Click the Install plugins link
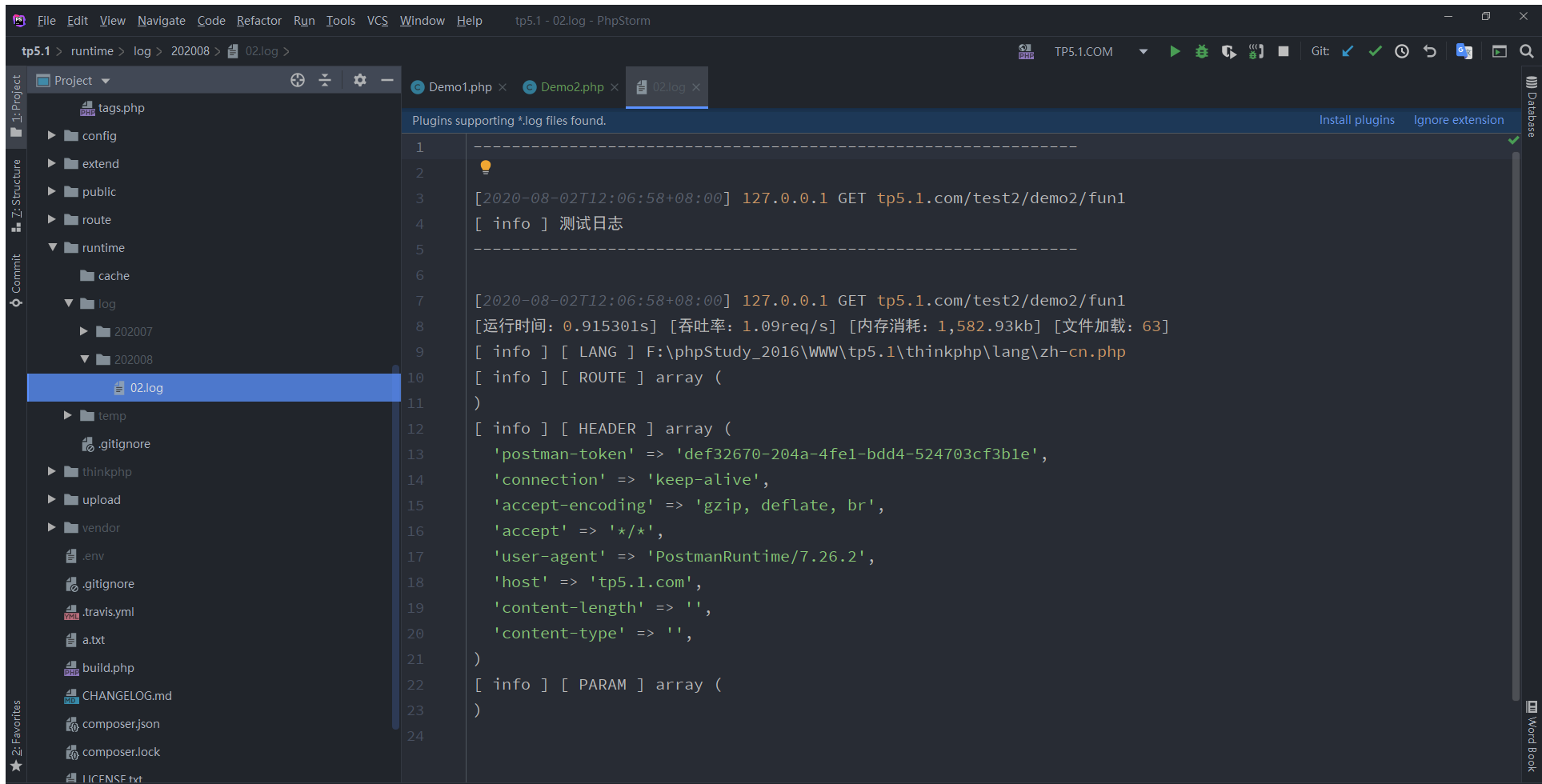The width and height of the screenshot is (1542, 784). (1356, 120)
